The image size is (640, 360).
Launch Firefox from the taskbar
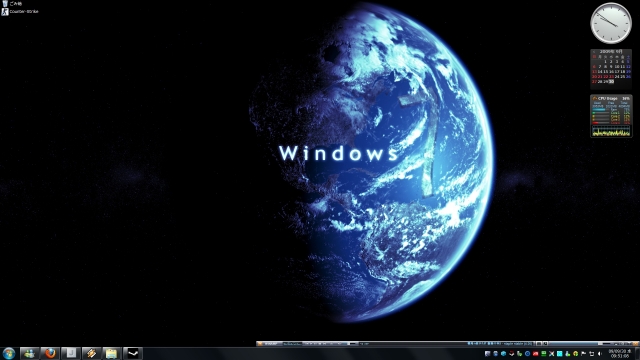[50, 353]
